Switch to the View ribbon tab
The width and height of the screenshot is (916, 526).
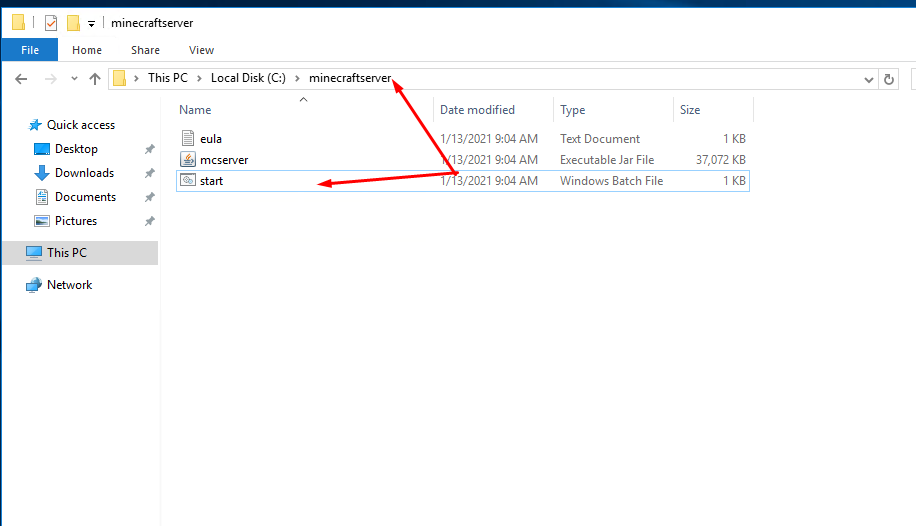click(202, 50)
